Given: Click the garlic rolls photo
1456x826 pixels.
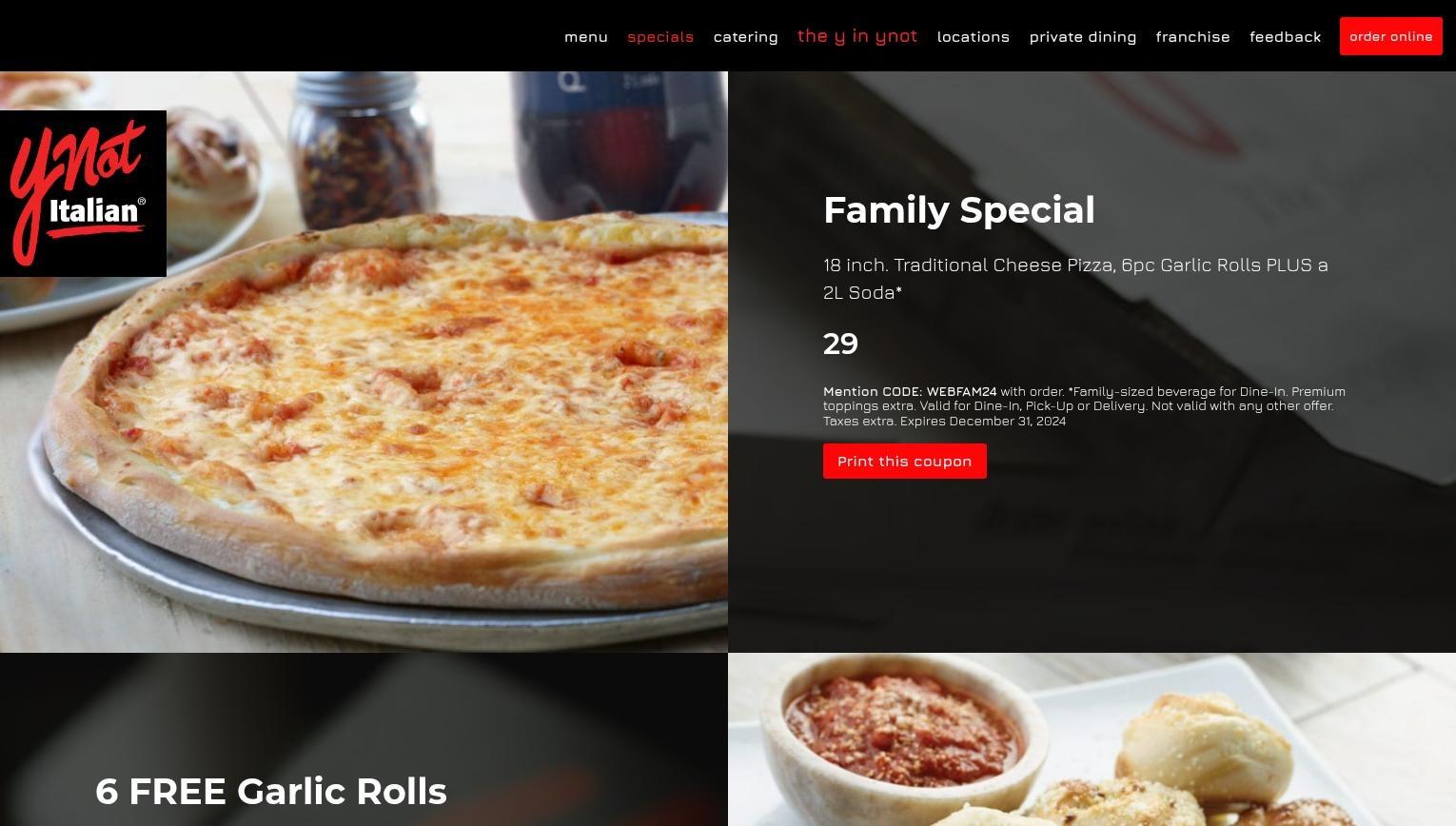Looking at the screenshot, I should [1092, 739].
